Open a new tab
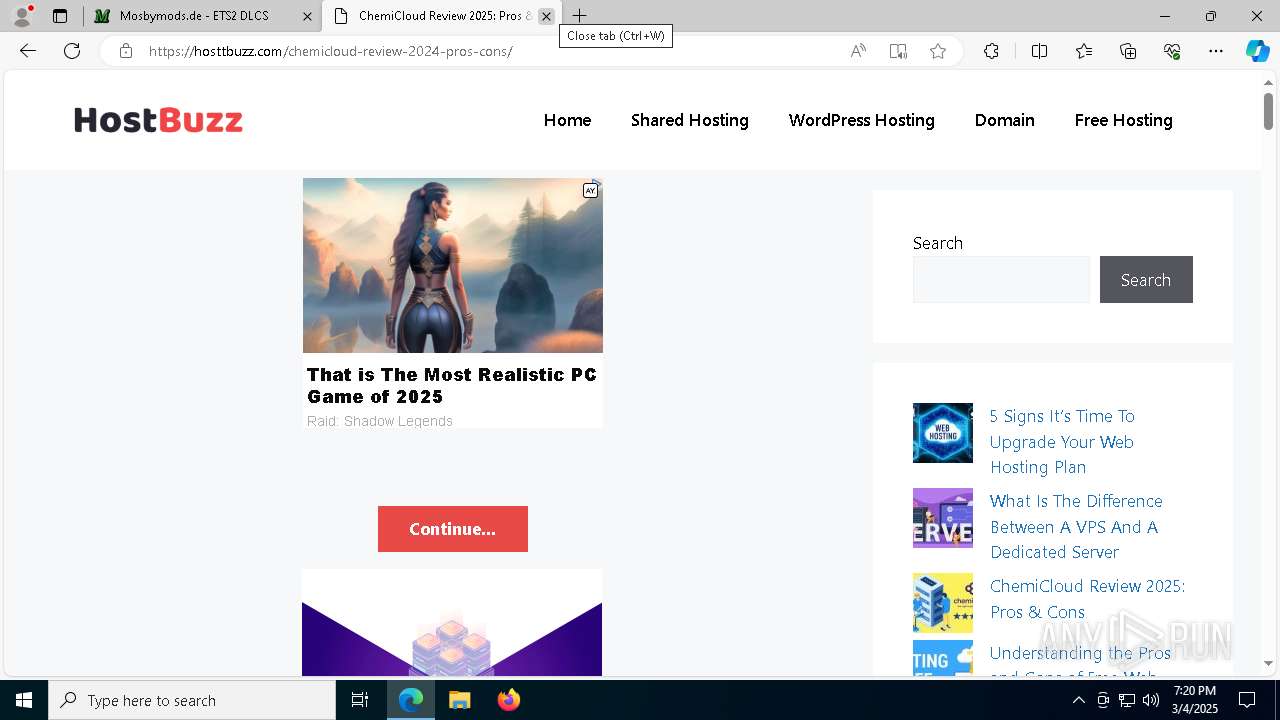This screenshot has width=1280, height=720. click(x=579, y=16)
